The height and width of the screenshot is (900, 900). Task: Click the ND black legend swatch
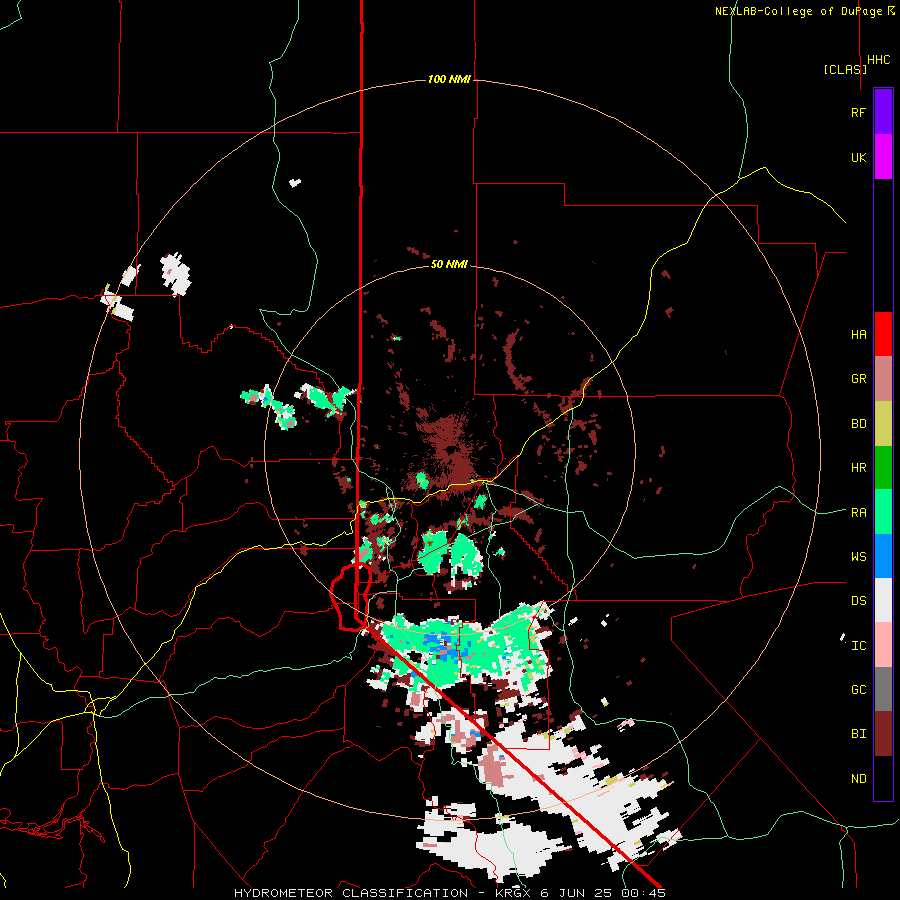(x=883, y=778)
